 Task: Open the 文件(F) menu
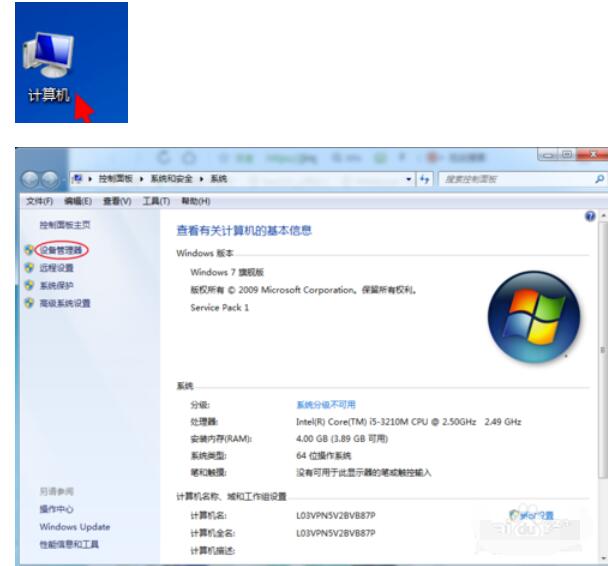click(39, 201)
